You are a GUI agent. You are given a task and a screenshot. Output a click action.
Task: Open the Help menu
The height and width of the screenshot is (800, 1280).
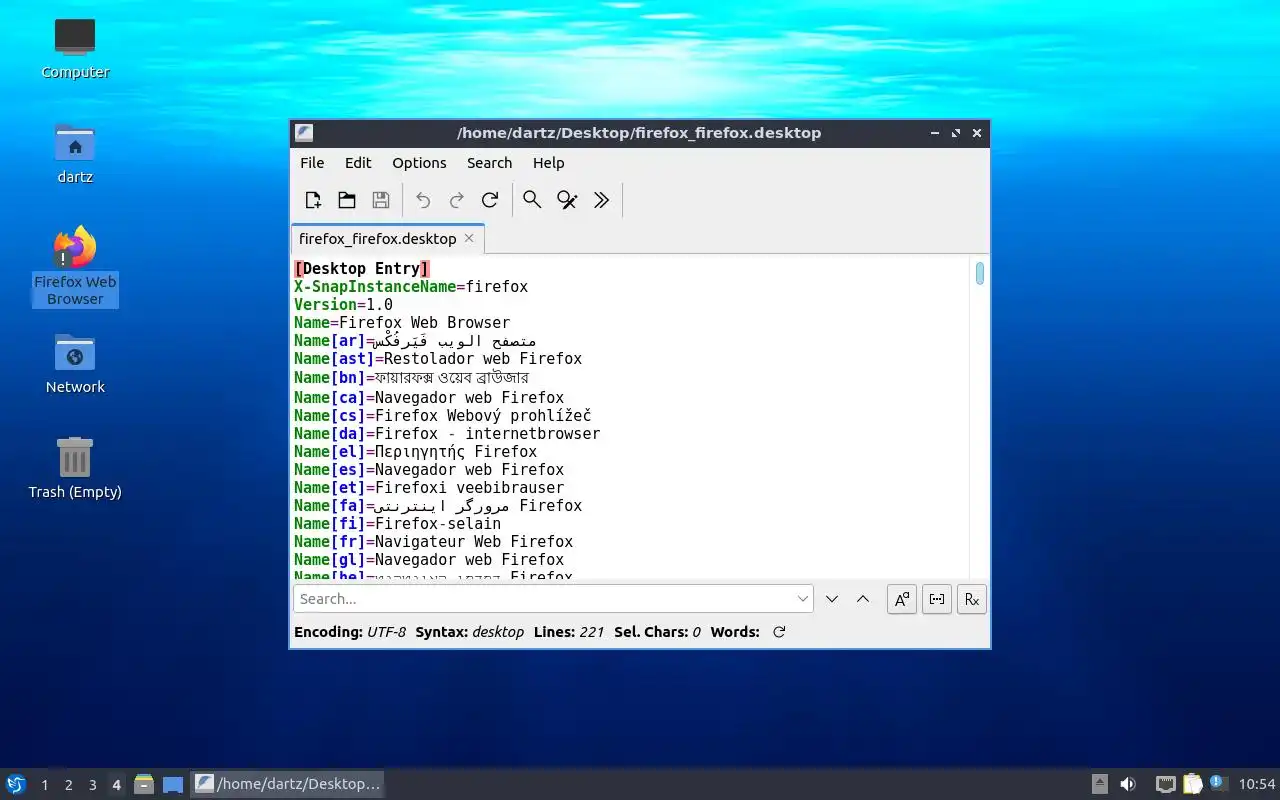[x=548, y=163]
